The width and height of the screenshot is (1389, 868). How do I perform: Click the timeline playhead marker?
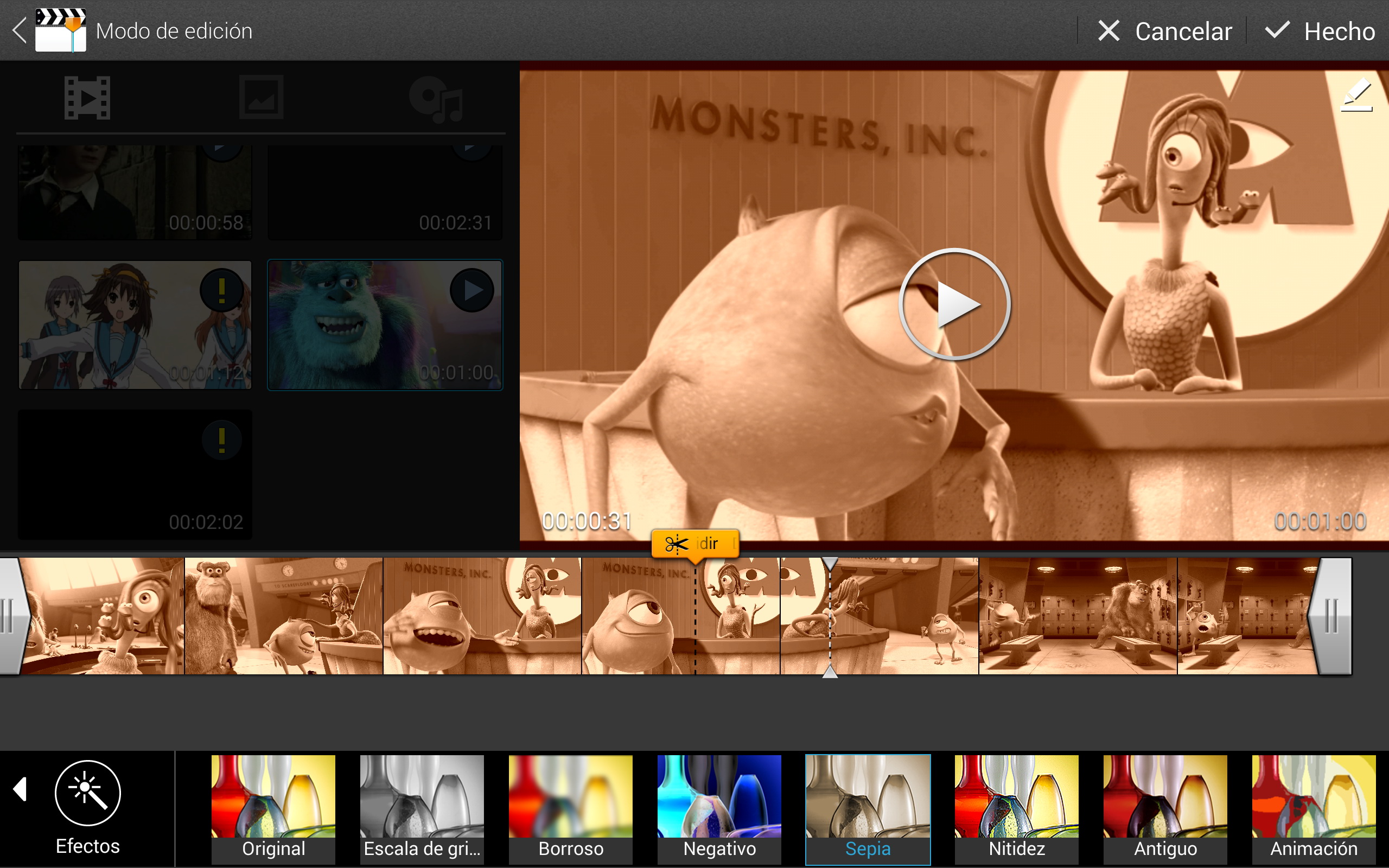[x=830, y=617]
